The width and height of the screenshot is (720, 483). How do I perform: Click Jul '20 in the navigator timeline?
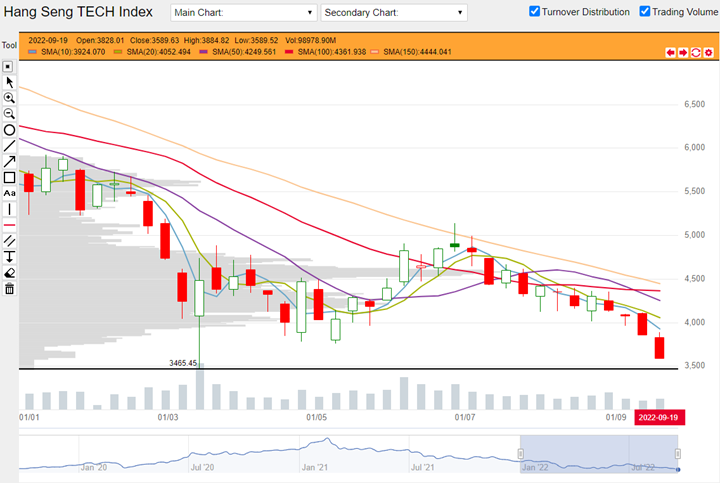[x=202, y=467]
